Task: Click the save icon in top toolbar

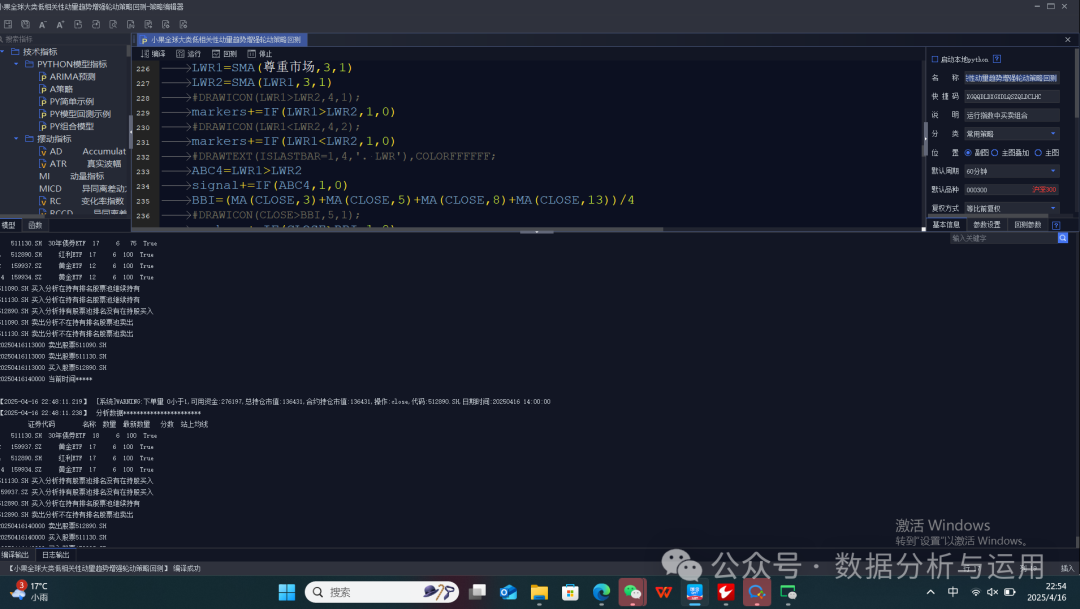Action: point(8,24)
